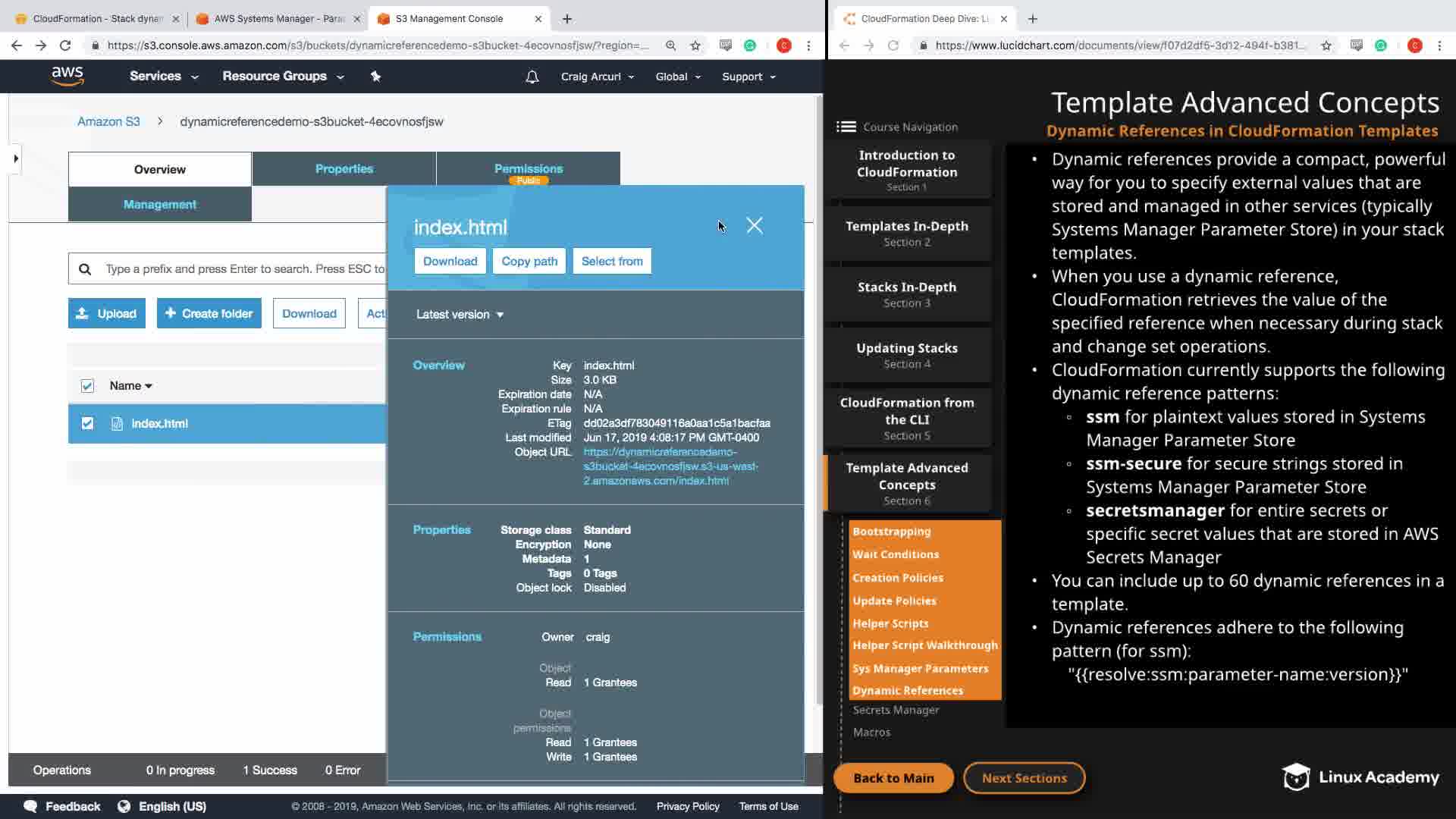Expand the Resource Groups menu

tap(282, 76)
